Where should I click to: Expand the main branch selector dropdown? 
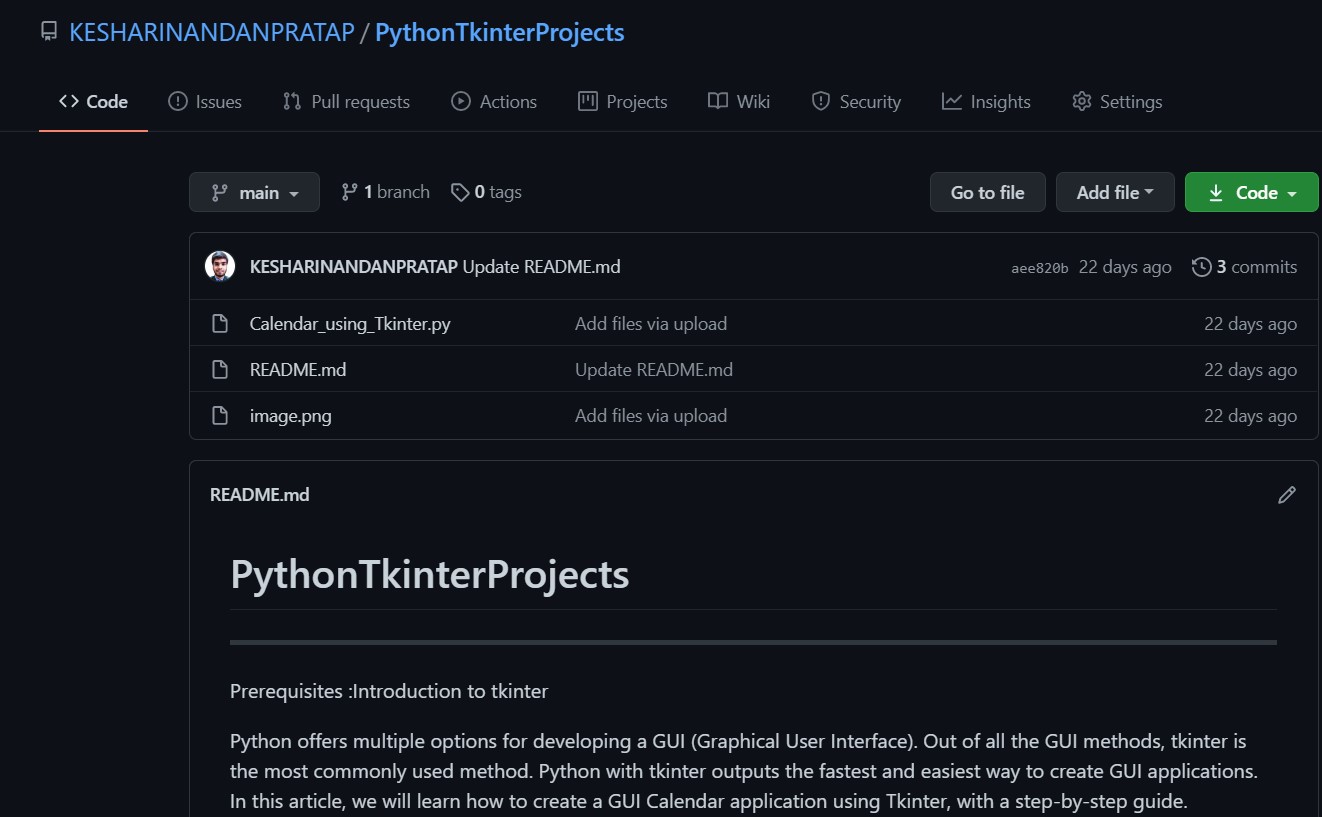click(x=254, y=192)
